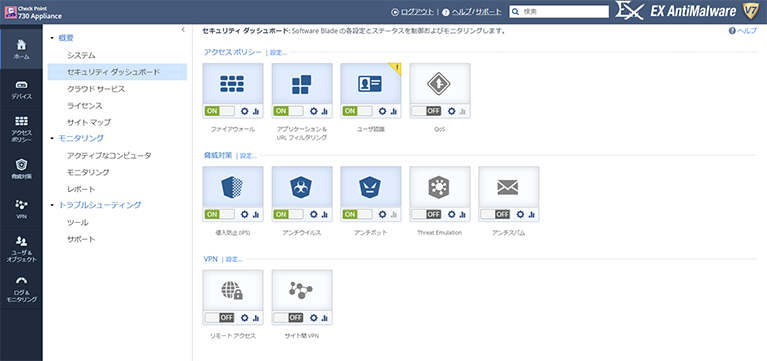The height and width of the screenshot is (361, 767).
Task: View Anti-Spam statistics bar chart icon
Action: [532, 215]
